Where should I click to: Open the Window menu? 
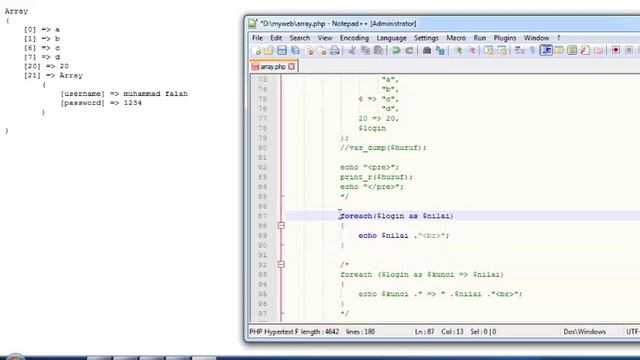pyautogui.click(x=536, y=38)
